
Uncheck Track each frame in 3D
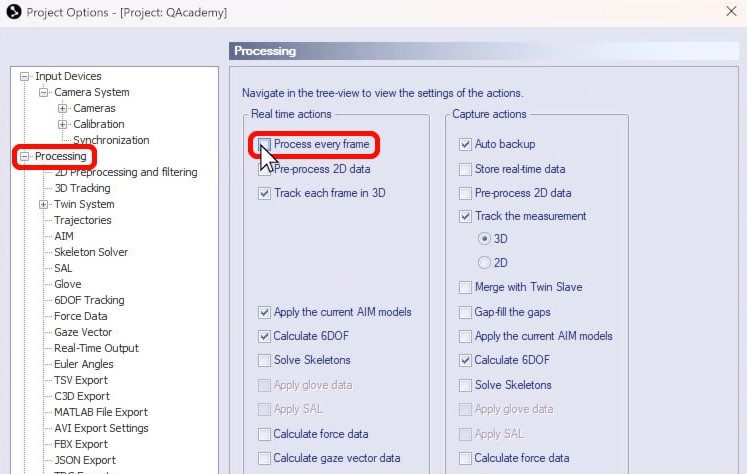pos(265,193)
